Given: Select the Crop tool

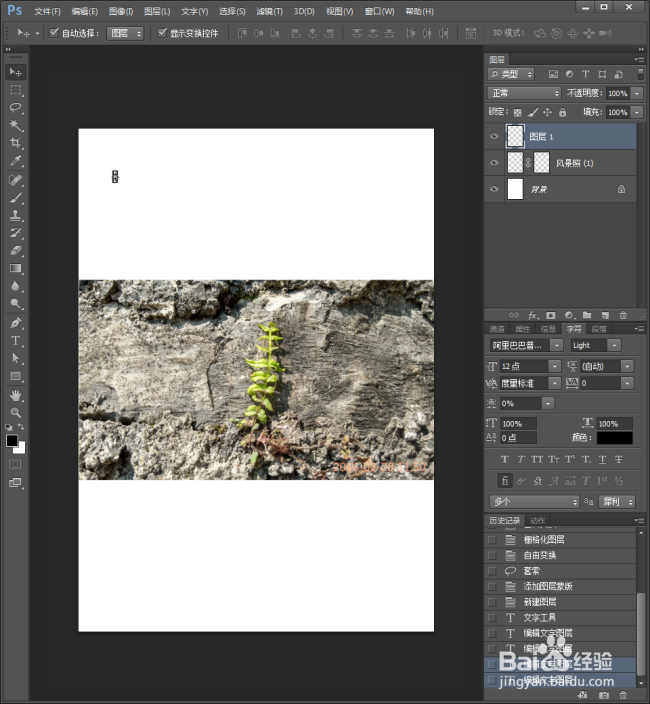Looking at the screenshot, I should point(16,143).
